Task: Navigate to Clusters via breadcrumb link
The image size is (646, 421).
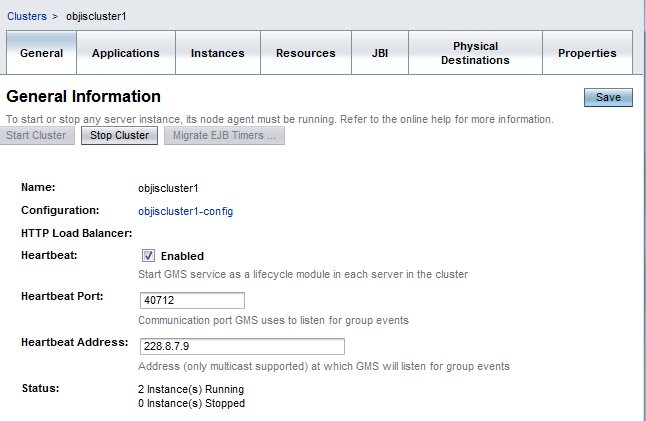Action: tap(26, 17)
